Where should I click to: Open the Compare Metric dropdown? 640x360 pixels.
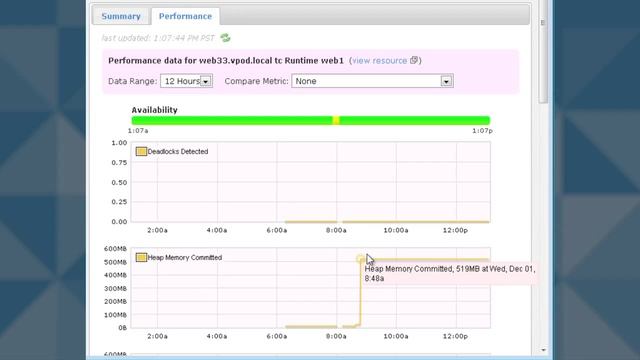click(372, 81)
